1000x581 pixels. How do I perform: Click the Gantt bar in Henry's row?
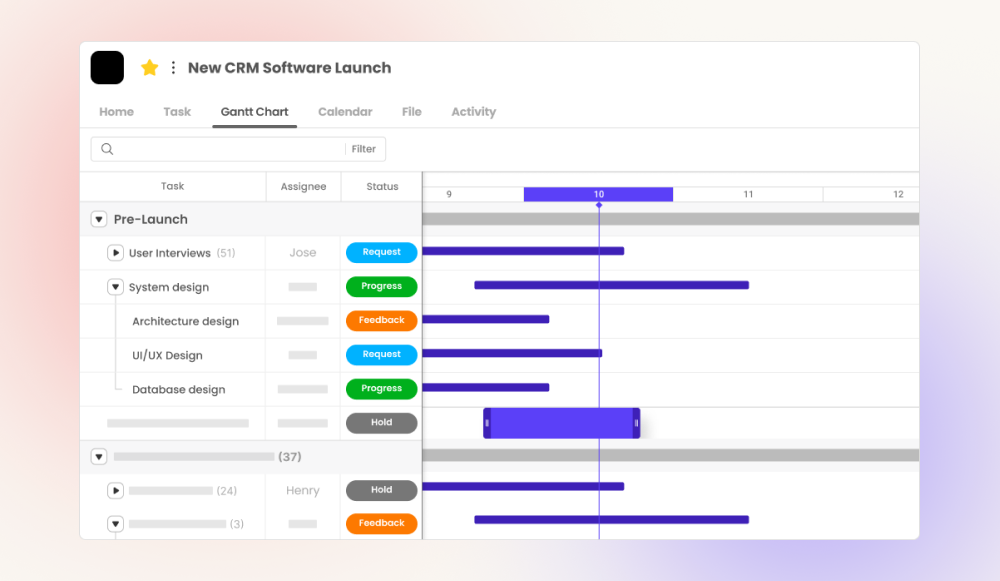pos(523,487)
